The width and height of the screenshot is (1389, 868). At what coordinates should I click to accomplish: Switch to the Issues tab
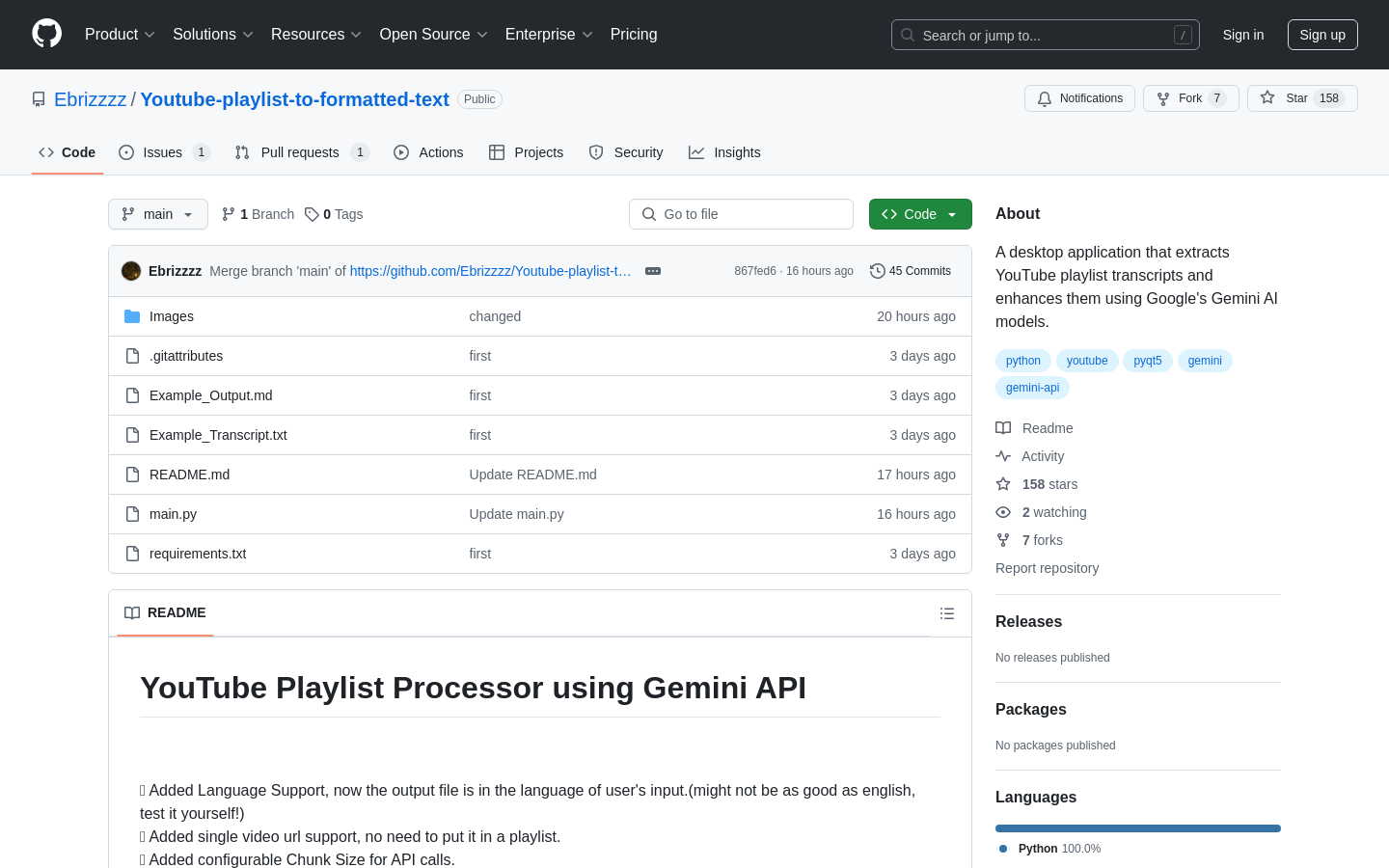tap(164, 152)
